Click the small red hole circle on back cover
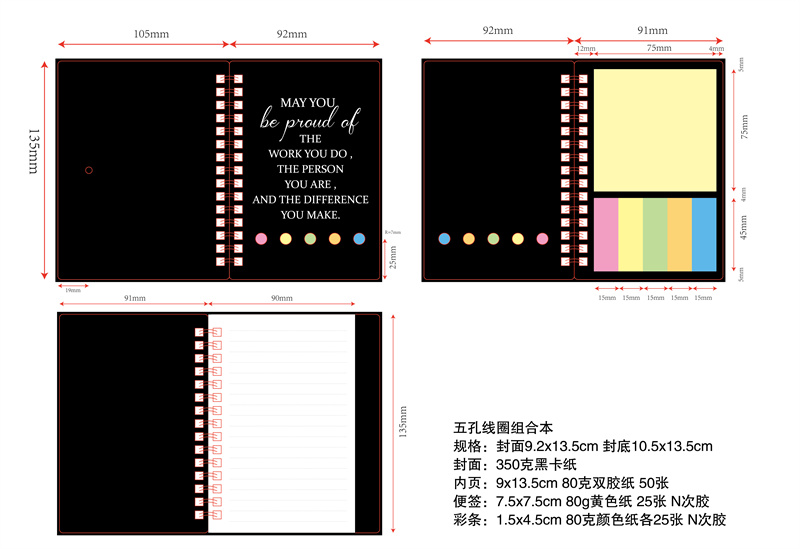This screenshot has height=549, width=800. point(89,170)
